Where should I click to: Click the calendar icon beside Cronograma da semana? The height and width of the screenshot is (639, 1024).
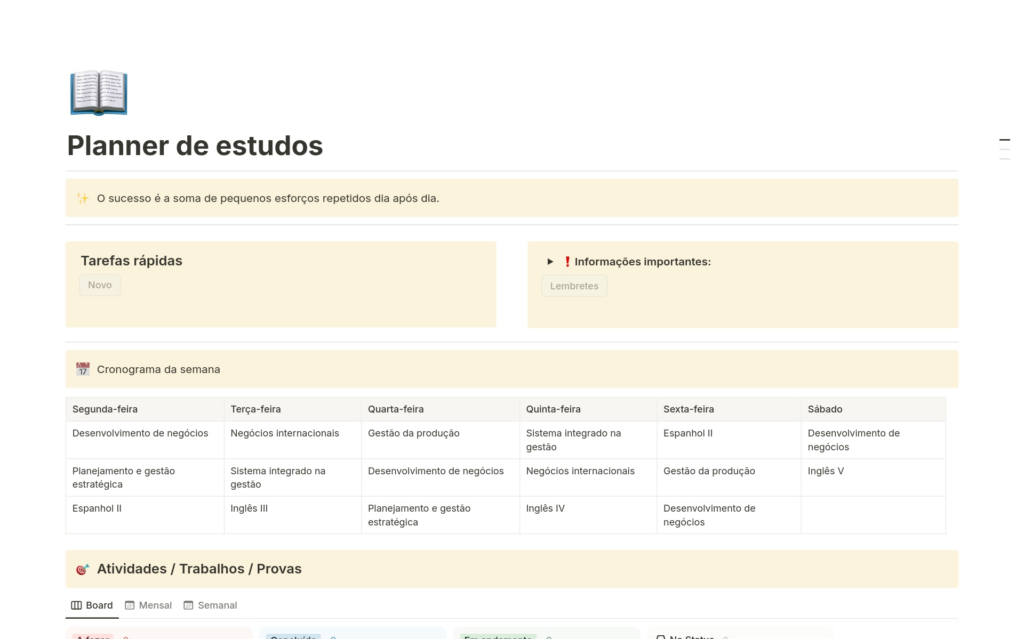pos(82,369)
